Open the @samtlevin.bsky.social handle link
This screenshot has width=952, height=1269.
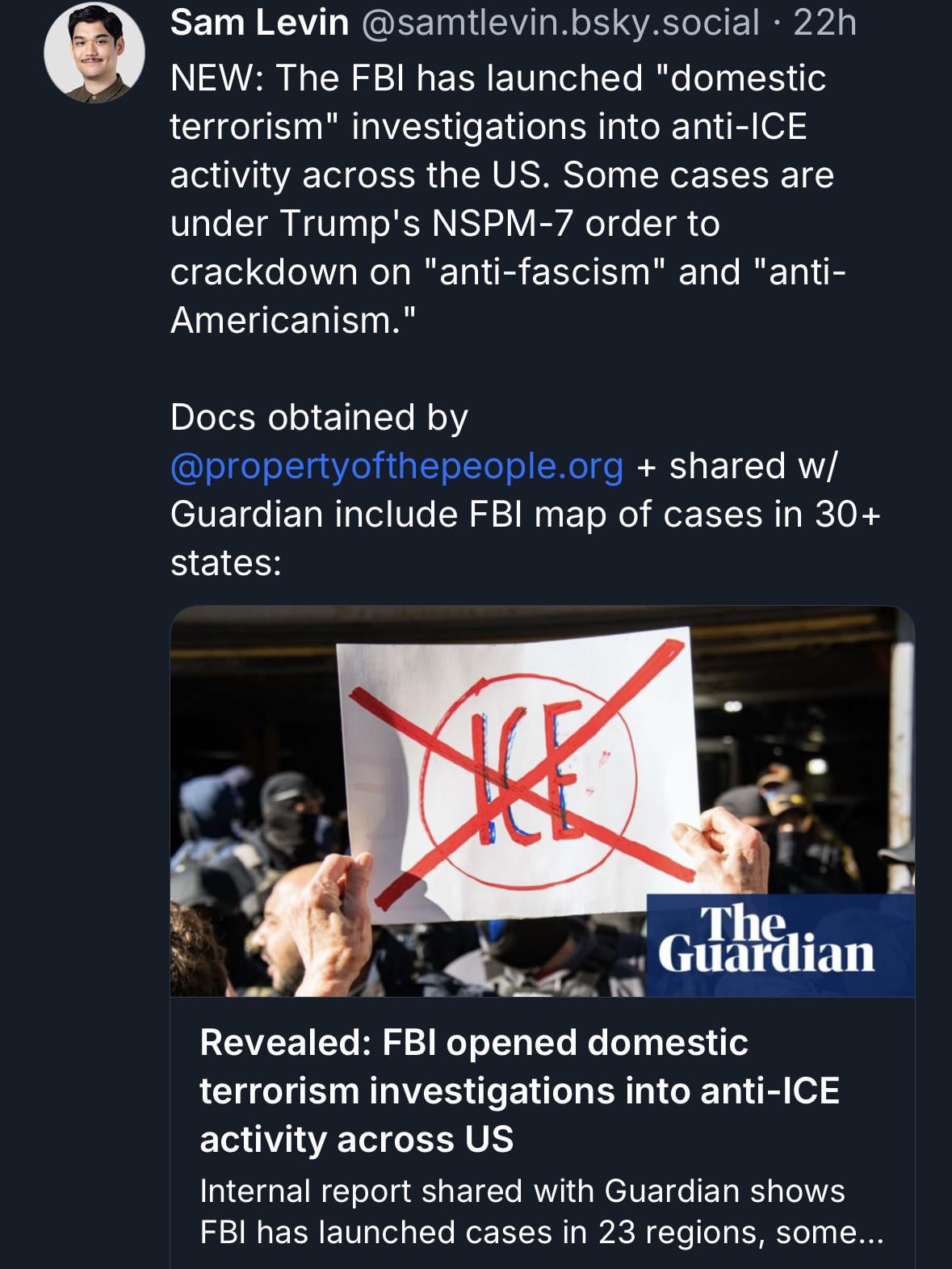pyautogui.click(x=560, y=23)
